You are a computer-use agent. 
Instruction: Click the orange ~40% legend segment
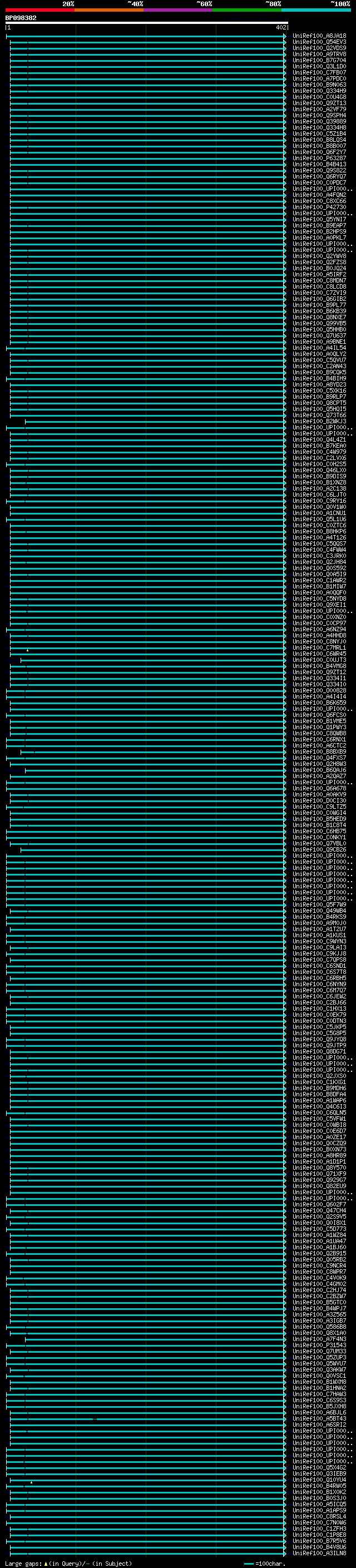tap(109, 10)
